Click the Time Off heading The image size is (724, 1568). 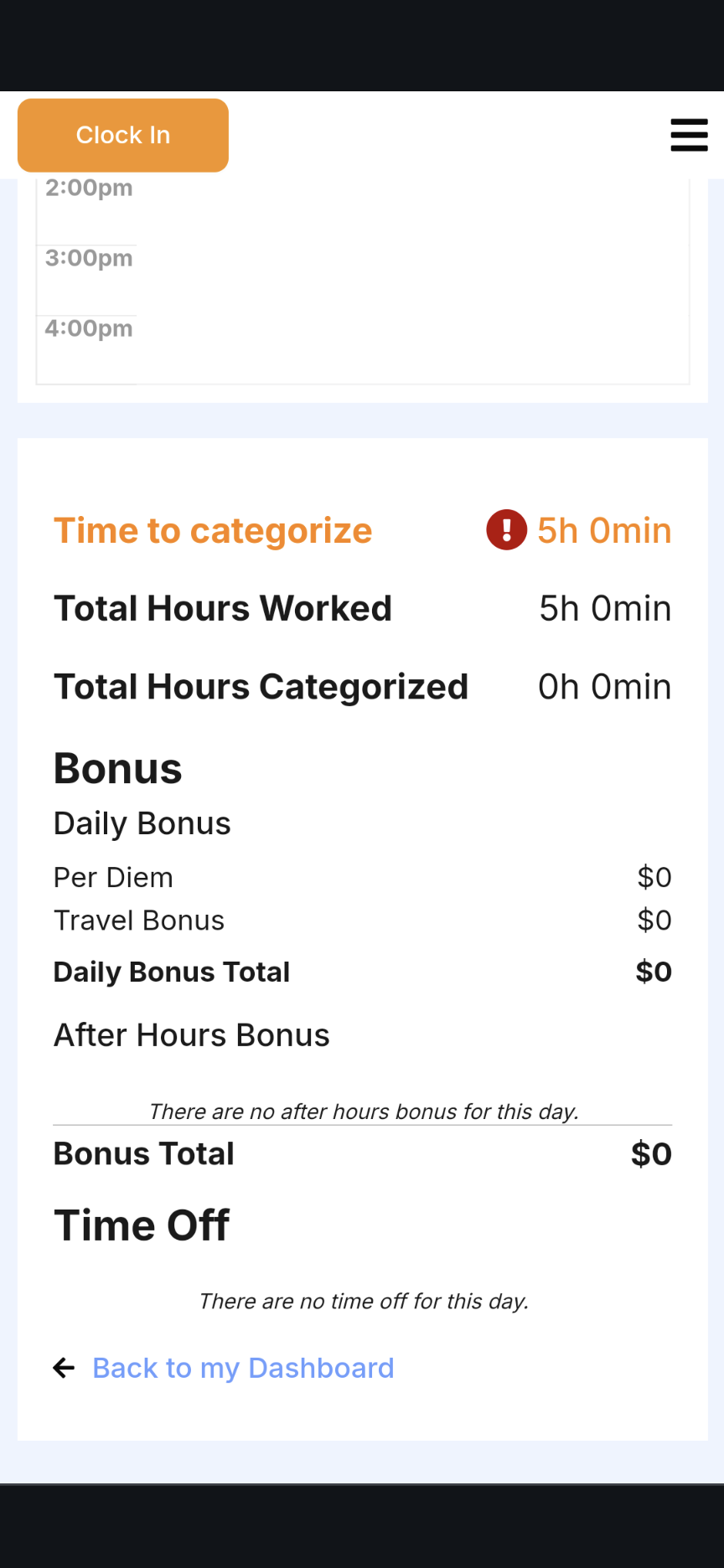[x=142, y=1225]
